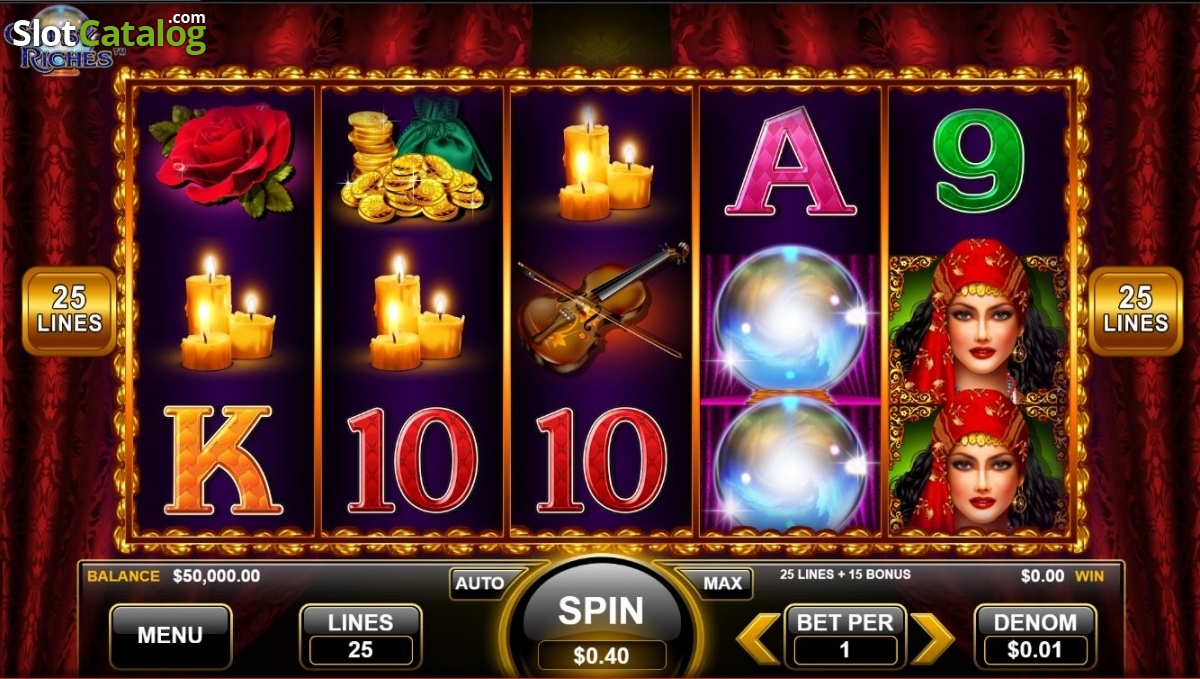This screenshot has height=679, width=1200.
Task: Toggle AUTO spin mode
Action: (480, 583)
